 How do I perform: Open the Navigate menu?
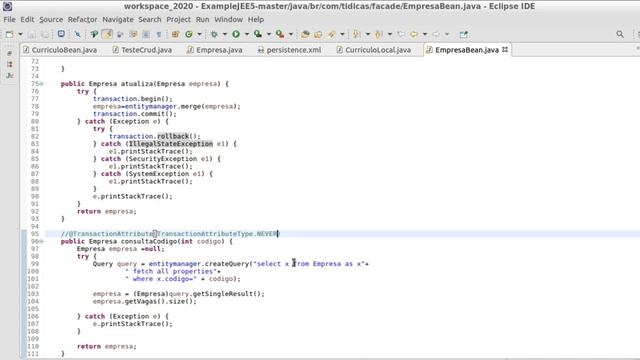(x=118, y=20)
